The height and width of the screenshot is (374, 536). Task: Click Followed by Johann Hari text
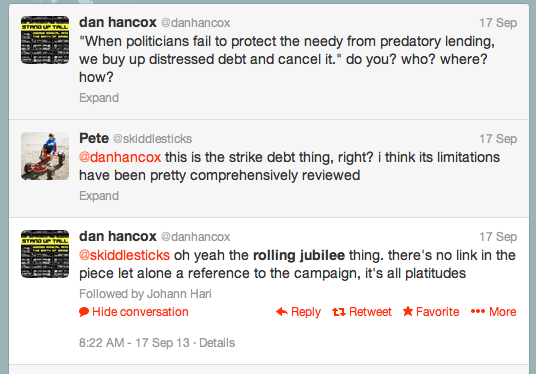(145, 294)
